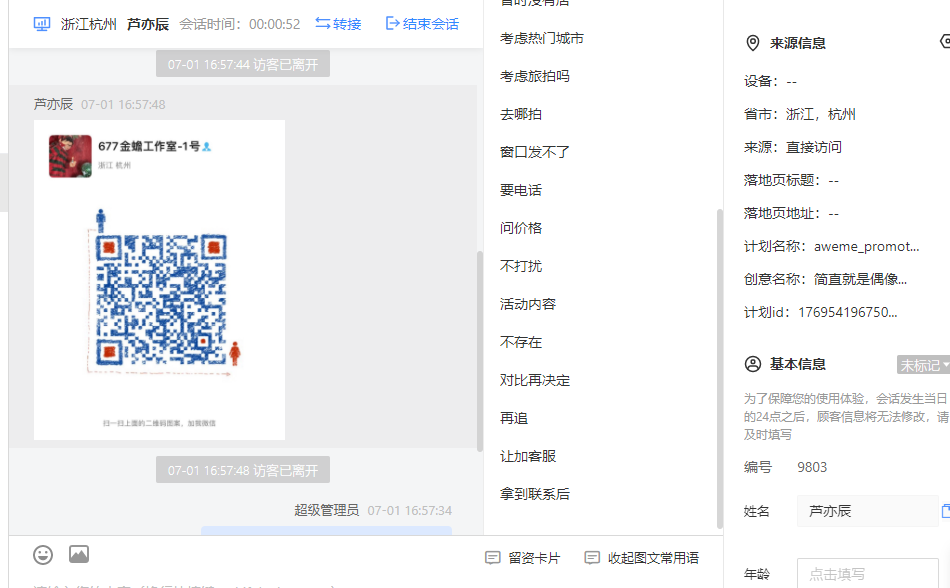
Task: Open the QR code image in chat
Action: click(159, 280)
